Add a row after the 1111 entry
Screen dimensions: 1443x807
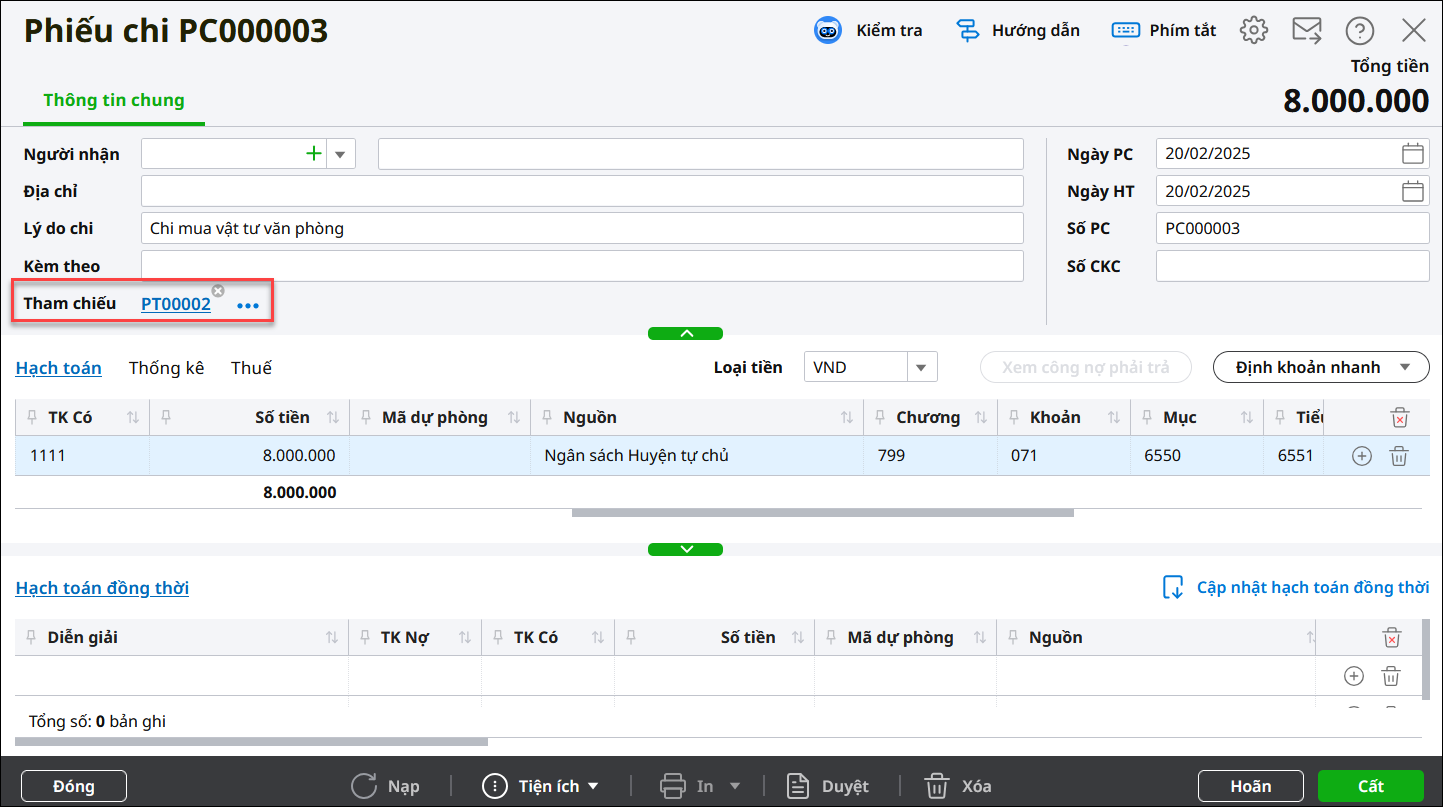(x=1361, y=456)
